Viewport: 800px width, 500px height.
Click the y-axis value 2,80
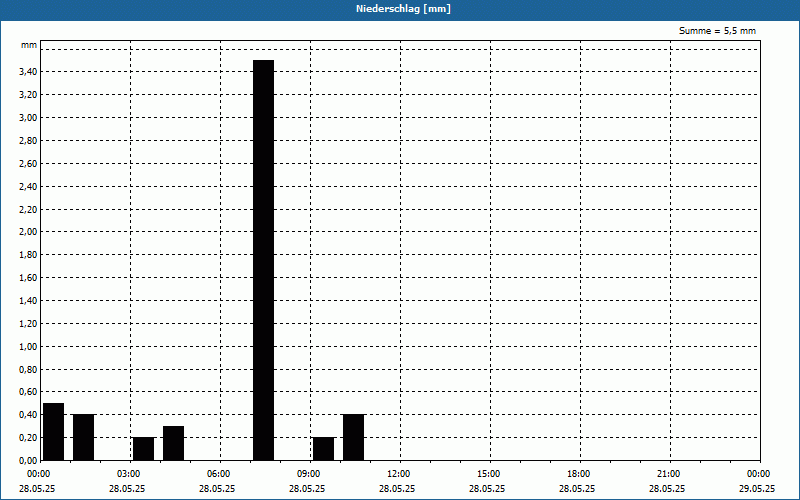click(x=28, y=141)
